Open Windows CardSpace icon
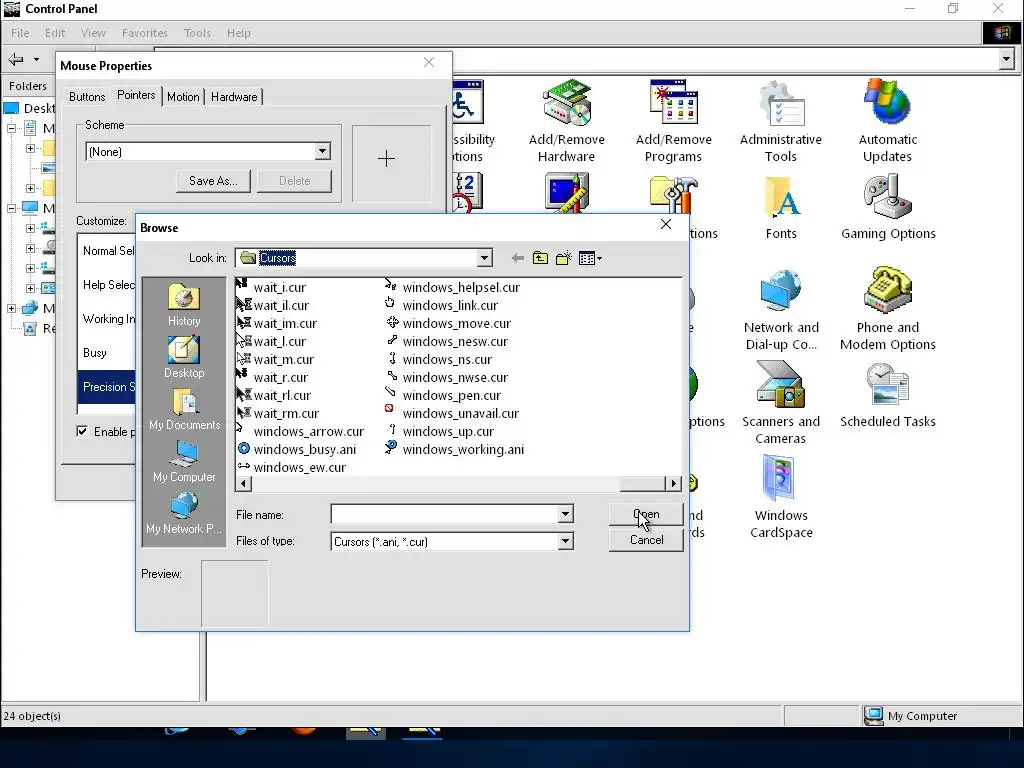This screenshot has height=768, width=1024. pyautogui.click(x=781, y=498)
